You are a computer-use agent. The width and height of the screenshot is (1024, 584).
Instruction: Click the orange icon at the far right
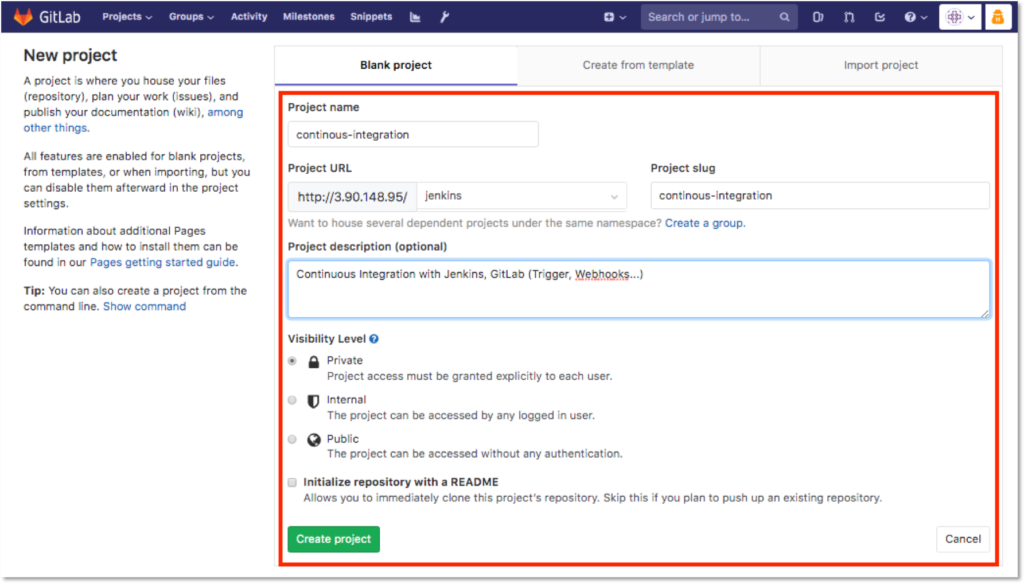click(x=997, y=18)
